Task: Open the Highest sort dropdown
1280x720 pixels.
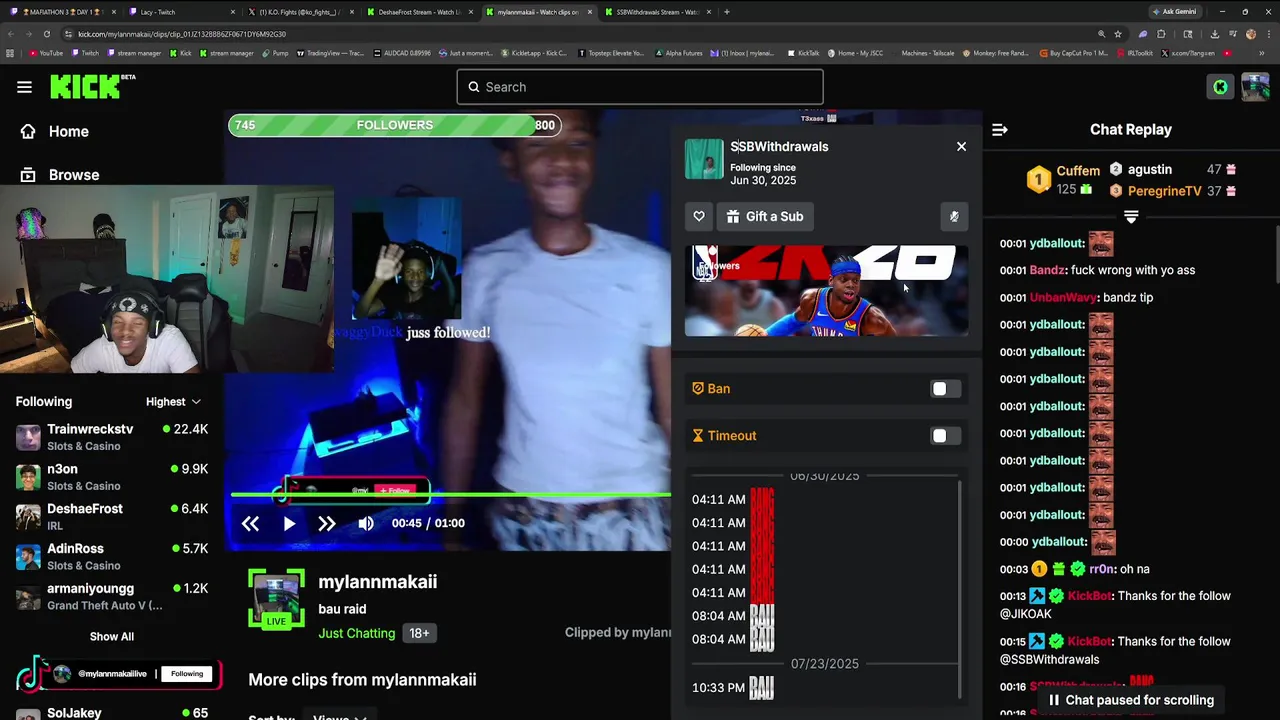Action: (x=173, y=402)
